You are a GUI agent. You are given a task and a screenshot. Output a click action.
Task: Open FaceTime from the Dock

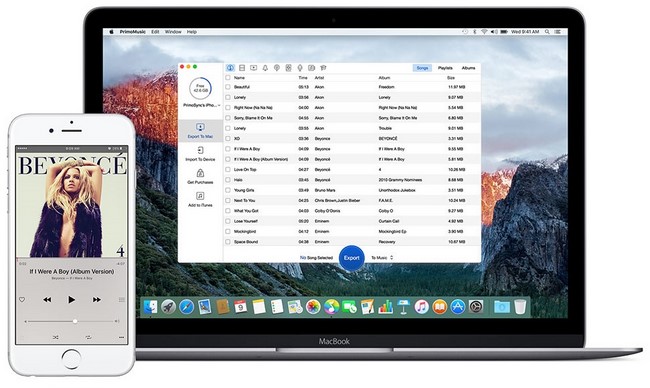point(349,307)
